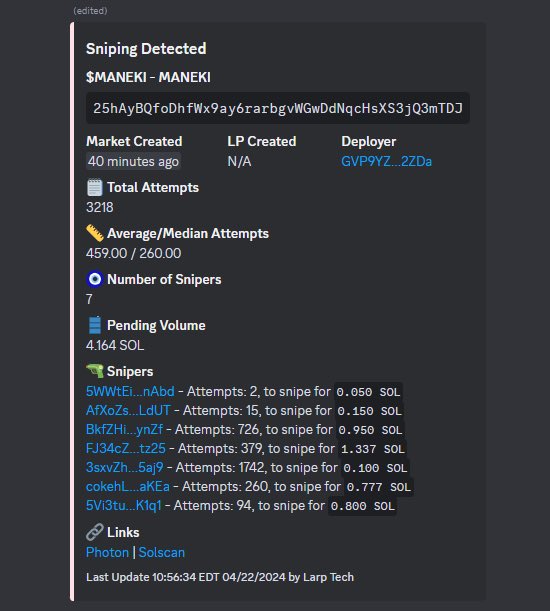Click the battery icon beside Pending Volume
Image resolution: width=550 pixels, height=611 pixels.
pyautogui.click(x=94, y=325)
